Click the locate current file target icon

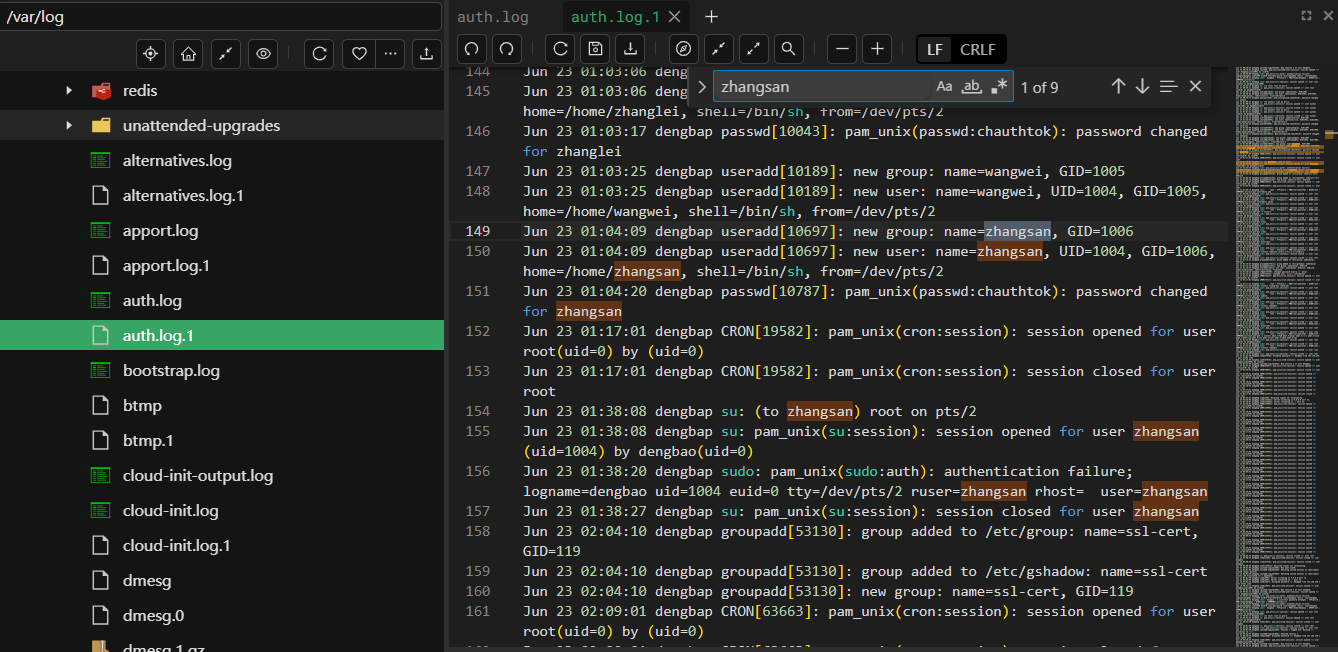(x=151, y=54)
